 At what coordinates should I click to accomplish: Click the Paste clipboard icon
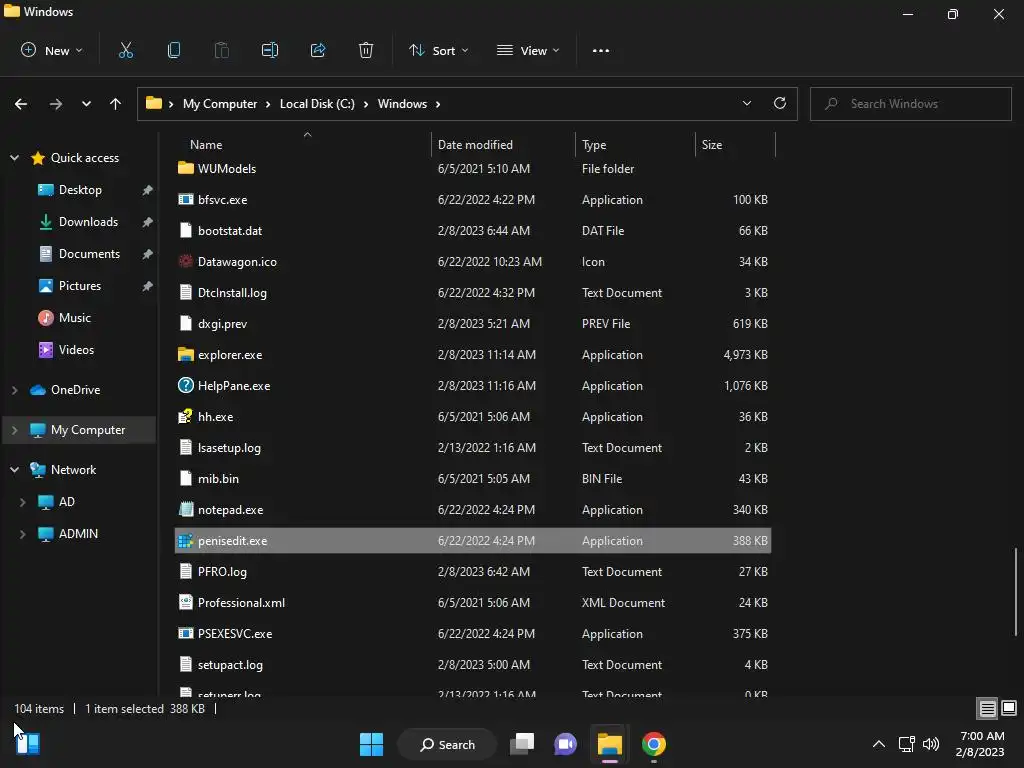coord(221,50)
